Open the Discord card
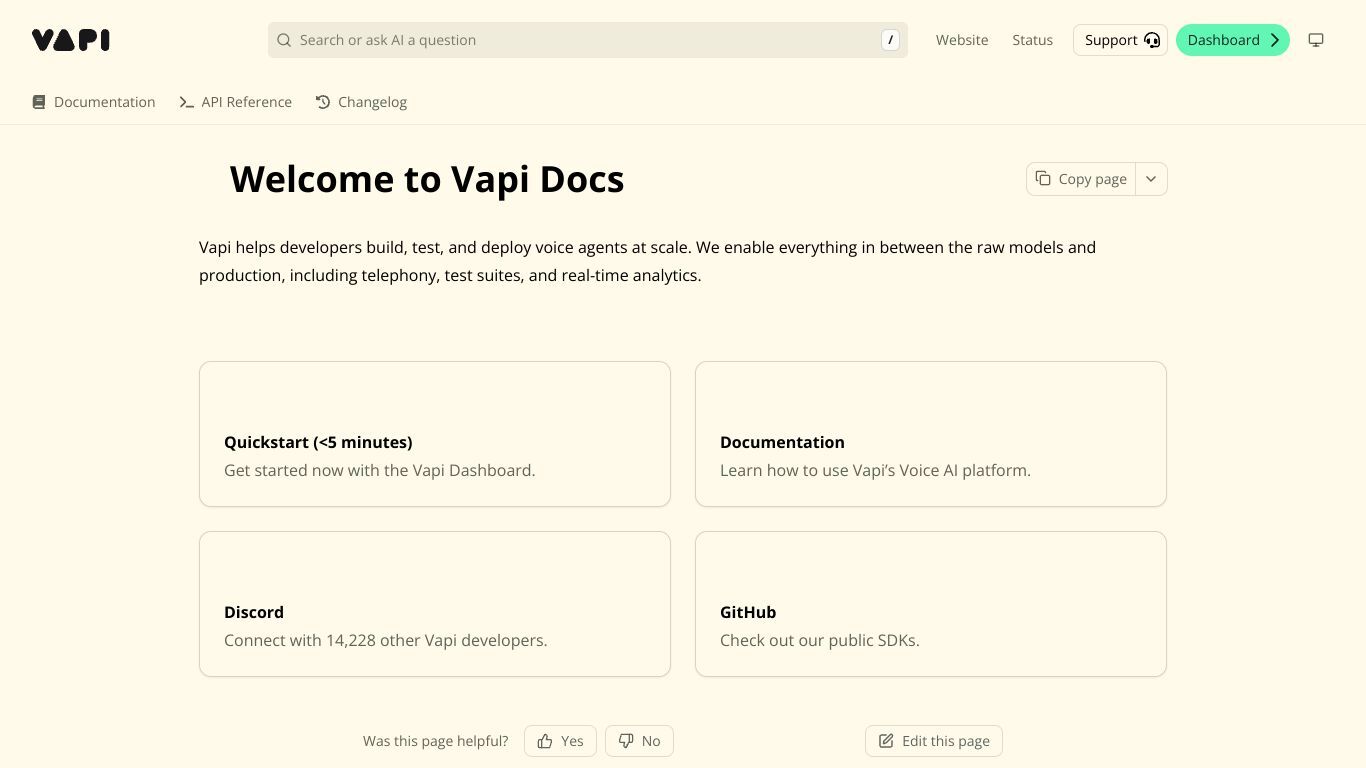 click(435, 604)
